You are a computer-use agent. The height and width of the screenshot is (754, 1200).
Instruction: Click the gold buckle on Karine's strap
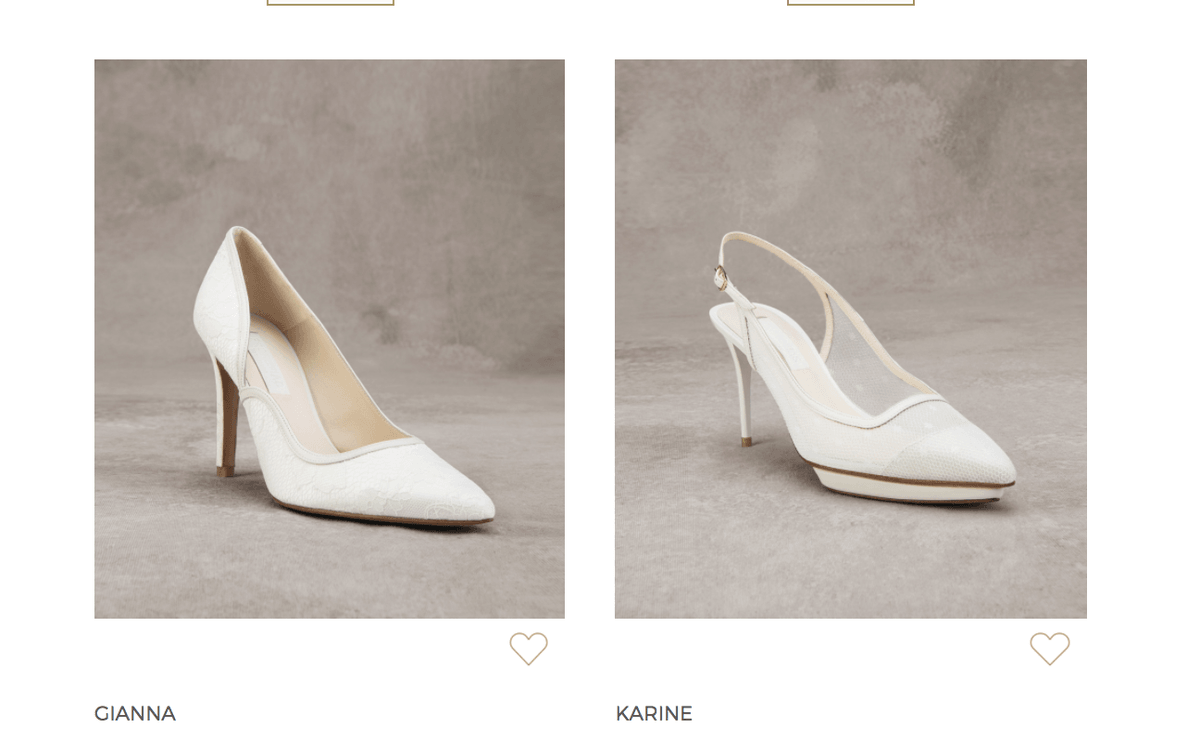[718, 277]
